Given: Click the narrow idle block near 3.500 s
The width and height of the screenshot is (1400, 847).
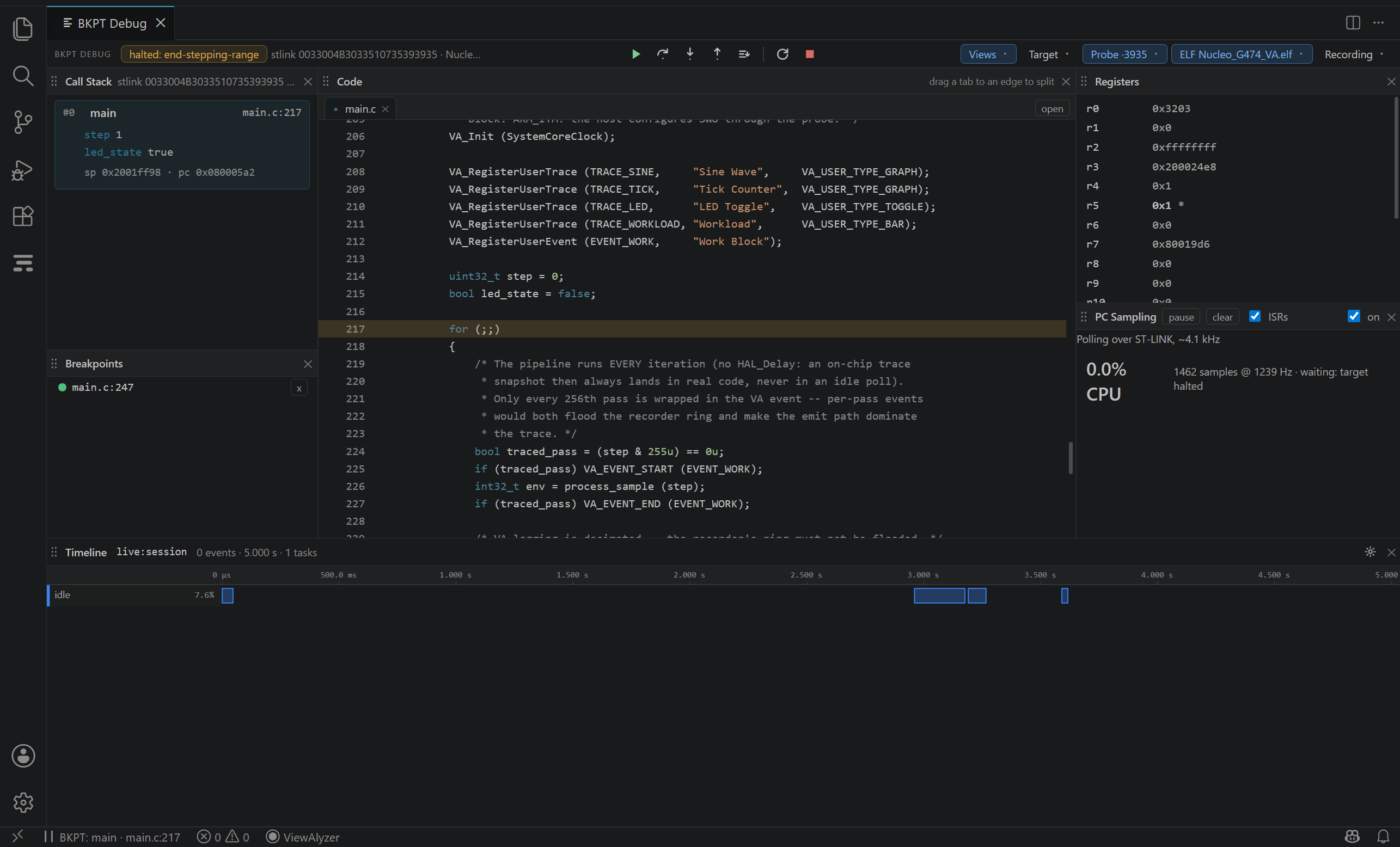Looking at the screenshot, I should coord(1064,596).
